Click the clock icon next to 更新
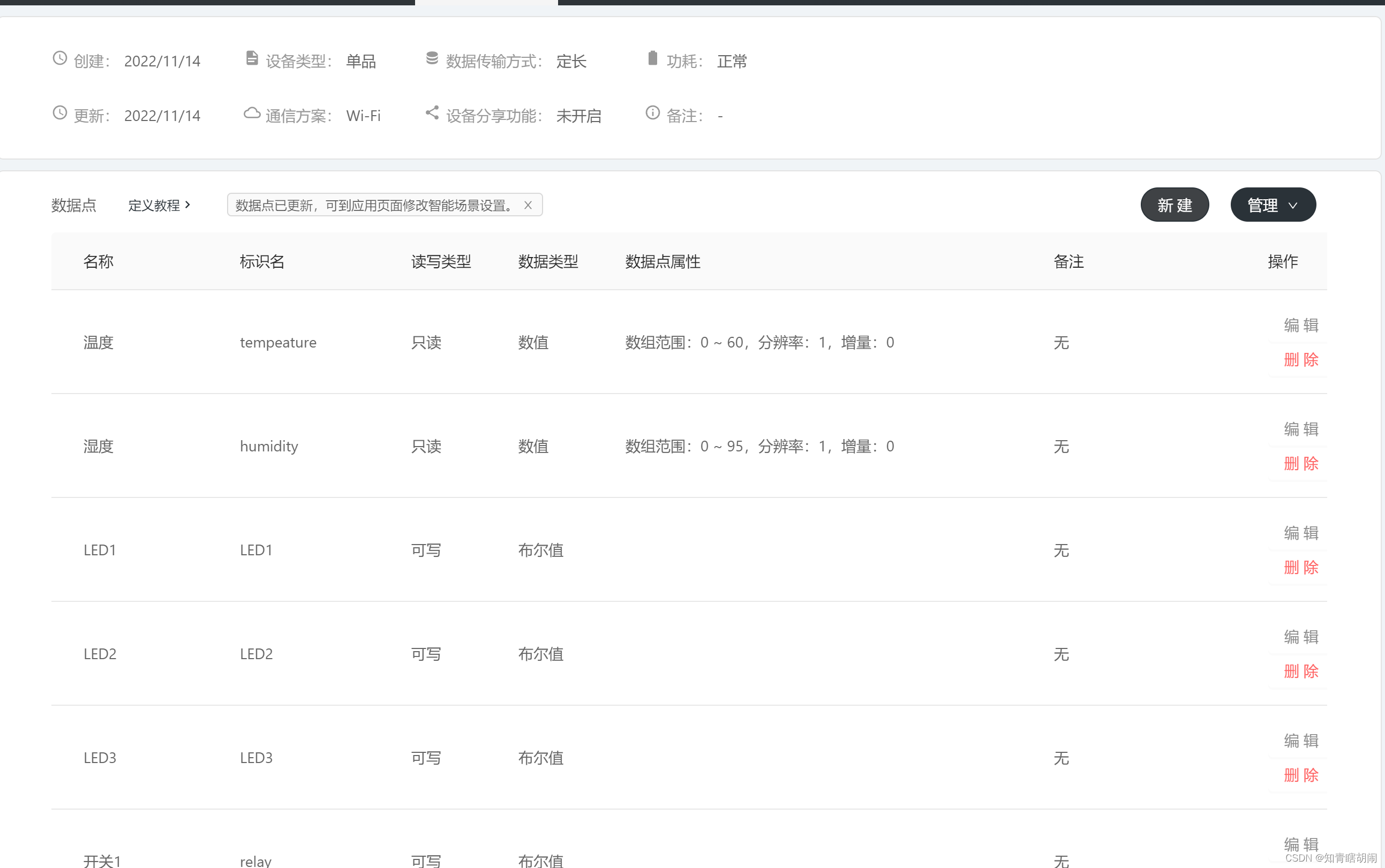 [x=60, y=113]
